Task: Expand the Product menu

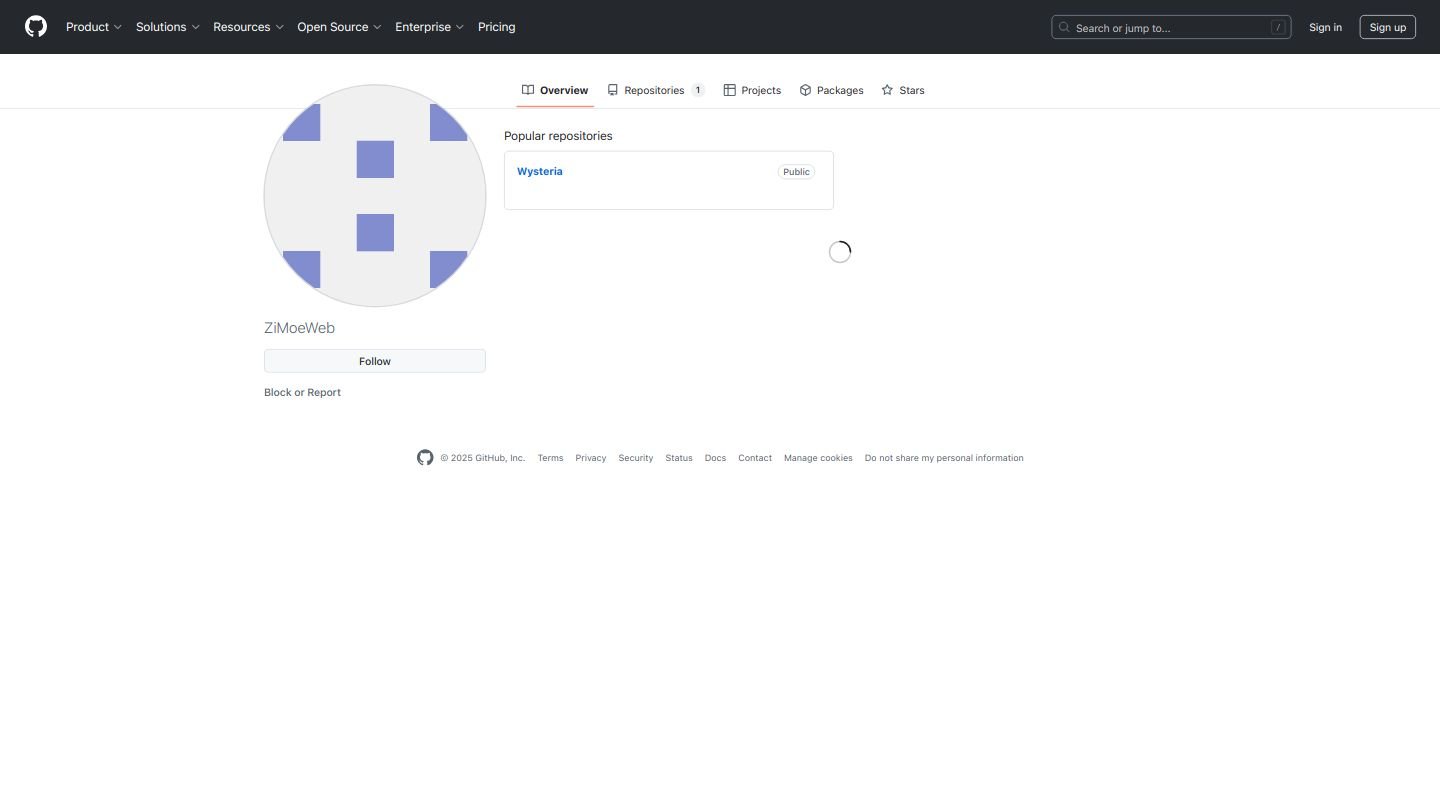Action: tap(94, 27)
